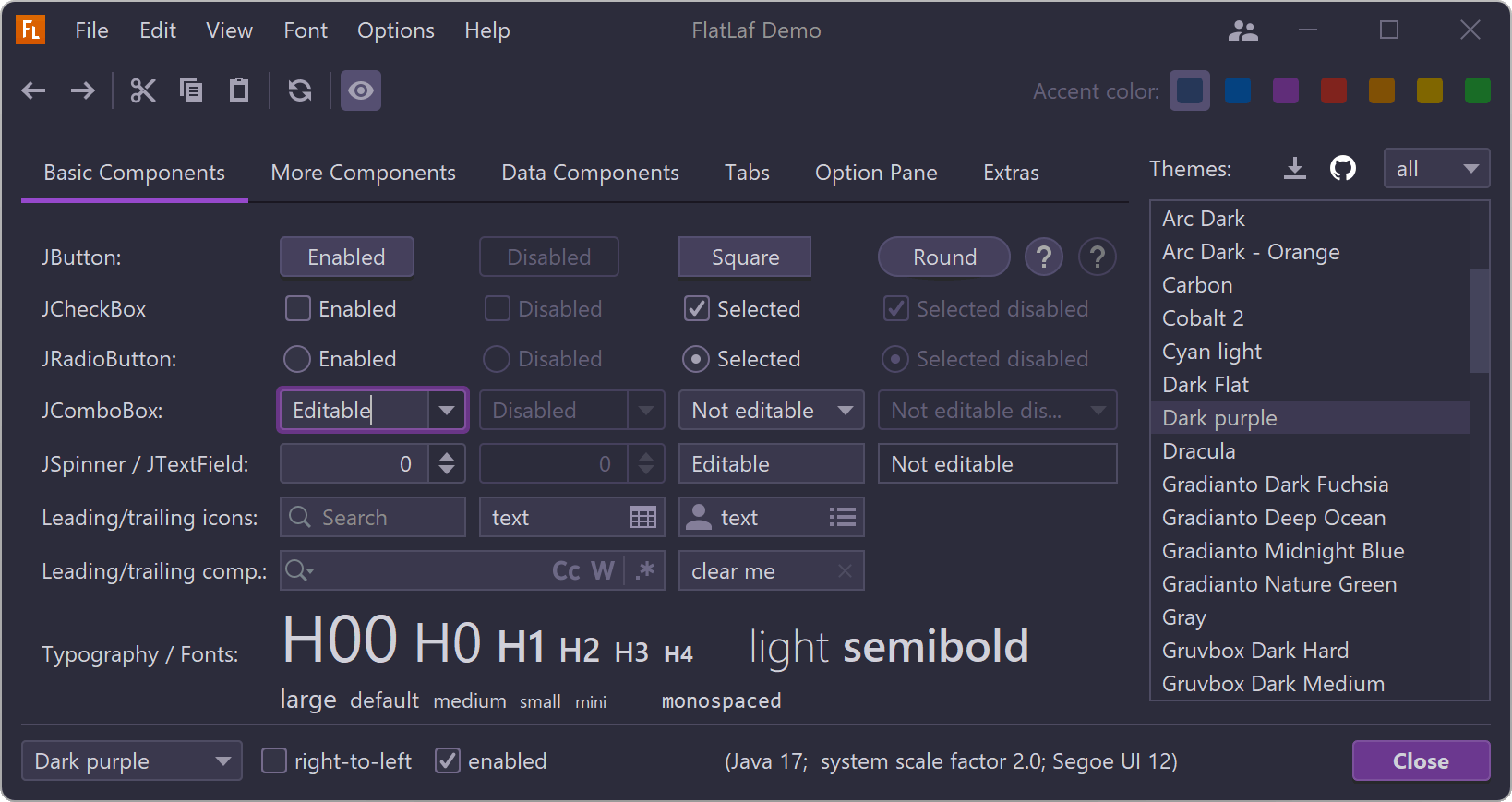
Task: Open the themes filter 'all' dropdown
Action: coord(1436,169)
